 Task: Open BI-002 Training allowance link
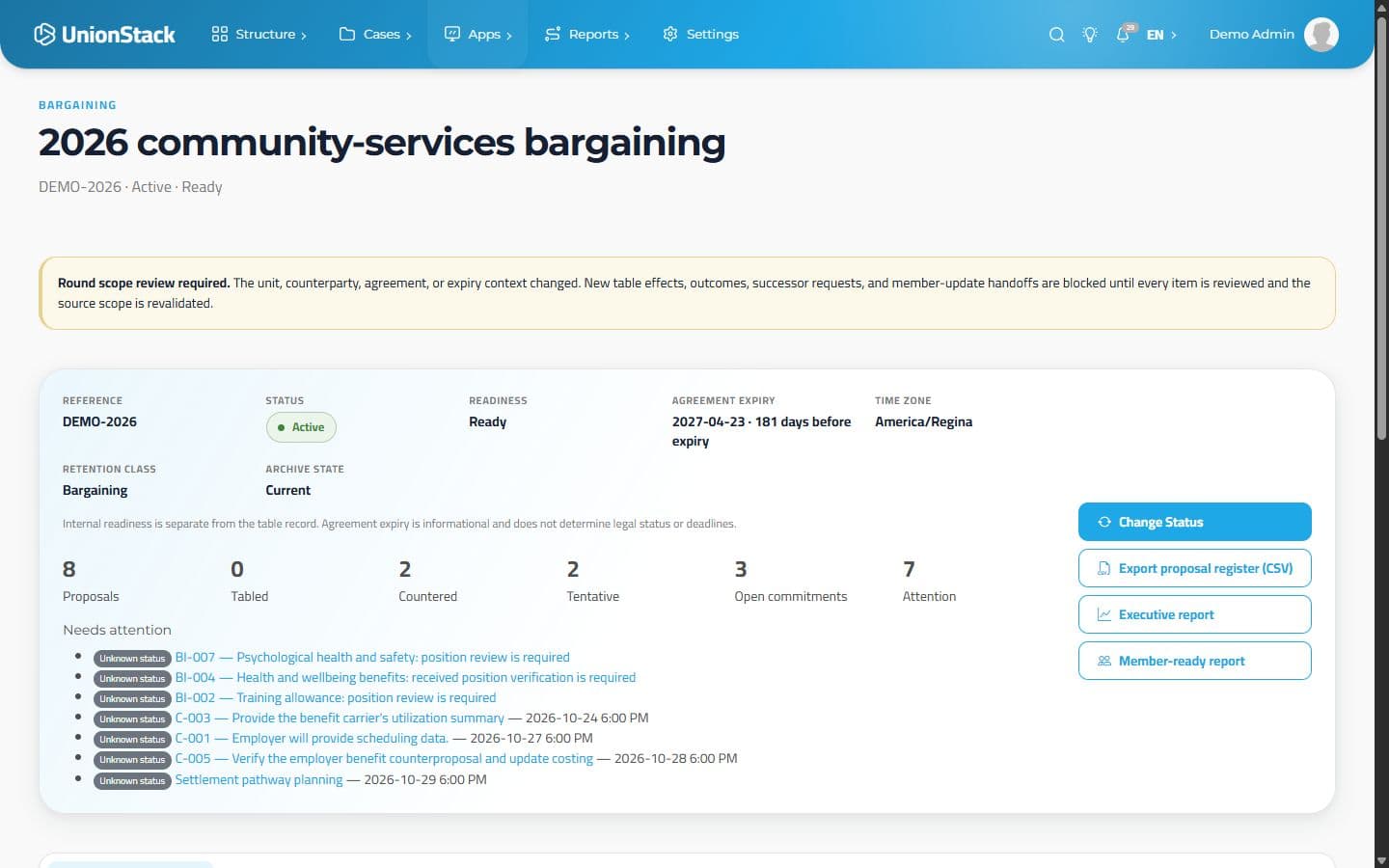[336, 697]
